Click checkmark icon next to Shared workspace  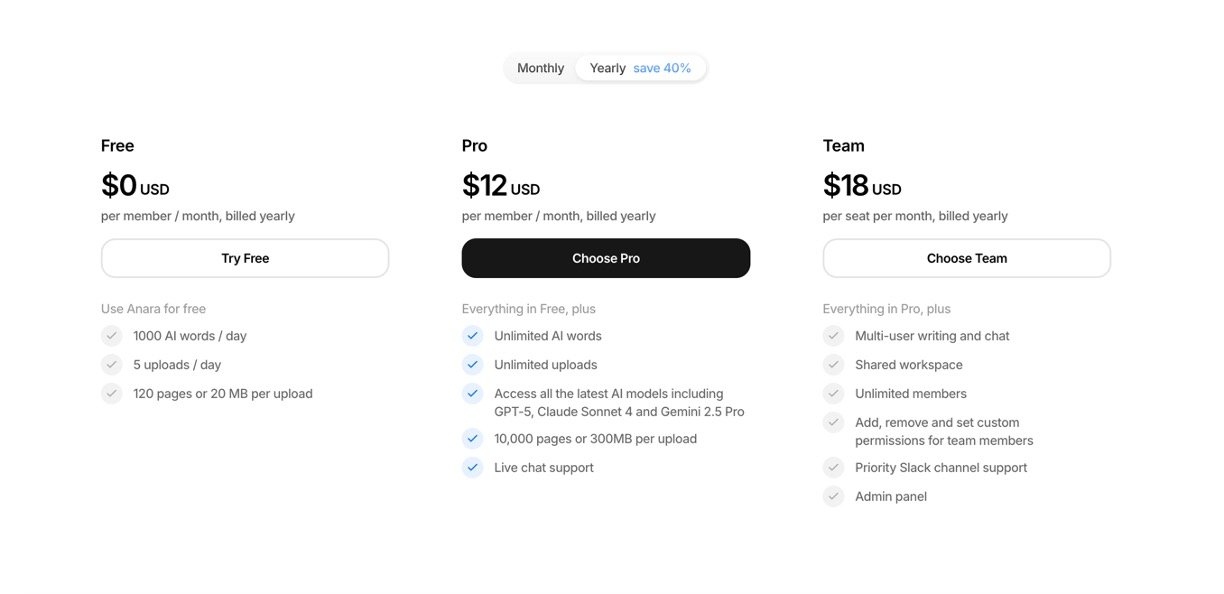(833, 365)
